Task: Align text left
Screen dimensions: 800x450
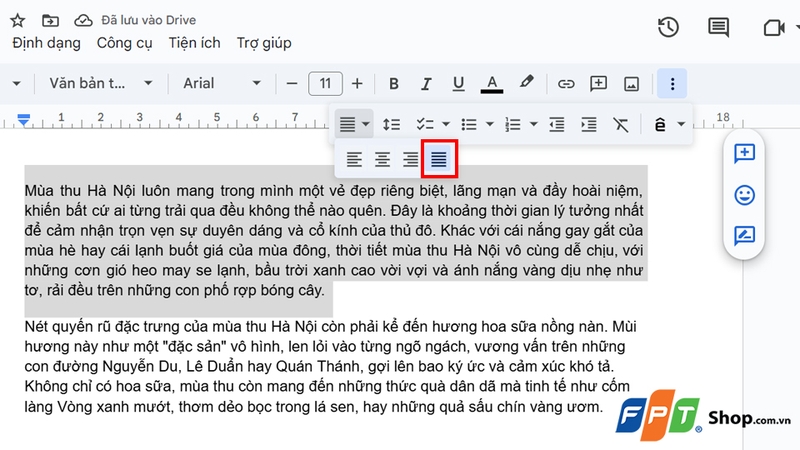Action: (x=354, y=160)
